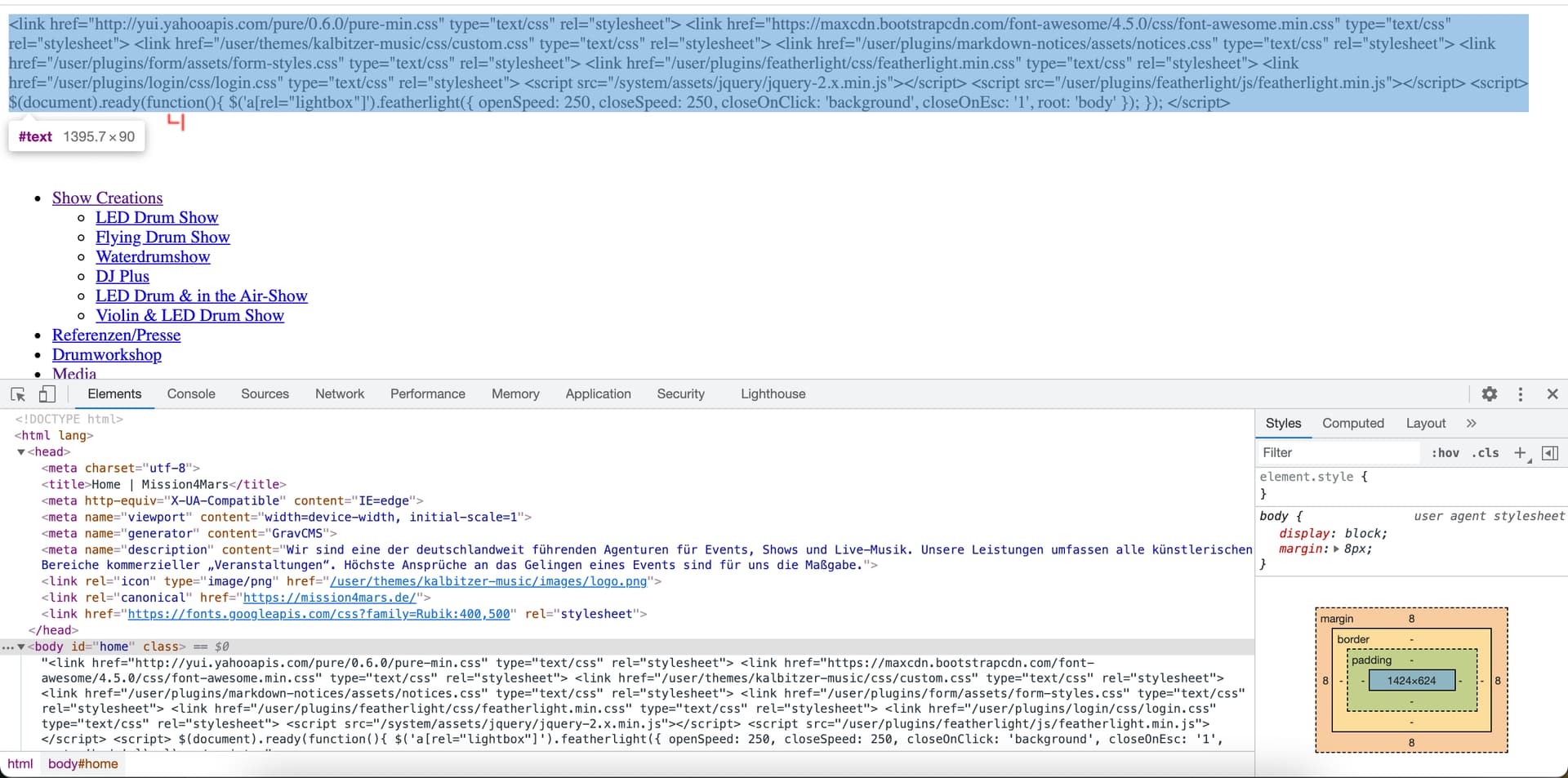Open the DJ Plus link
Viewport: 1568px width, 778px height.
pyautogui.click(x=122, y=276)
